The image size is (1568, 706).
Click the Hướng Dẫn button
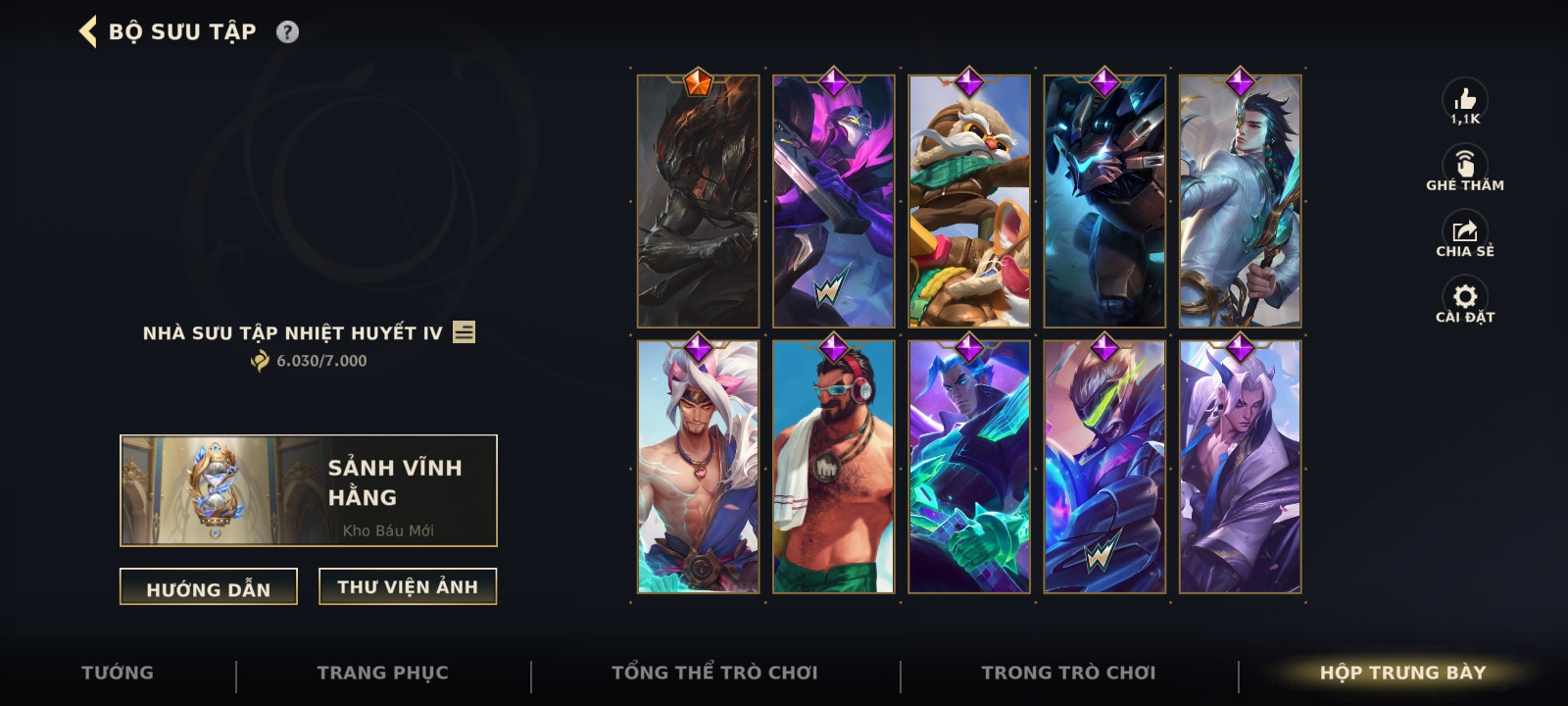click(x=209, y=587)
